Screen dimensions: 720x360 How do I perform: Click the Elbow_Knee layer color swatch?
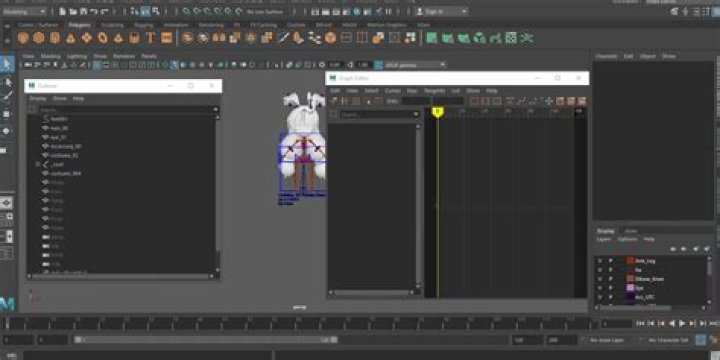click(630, 279)
